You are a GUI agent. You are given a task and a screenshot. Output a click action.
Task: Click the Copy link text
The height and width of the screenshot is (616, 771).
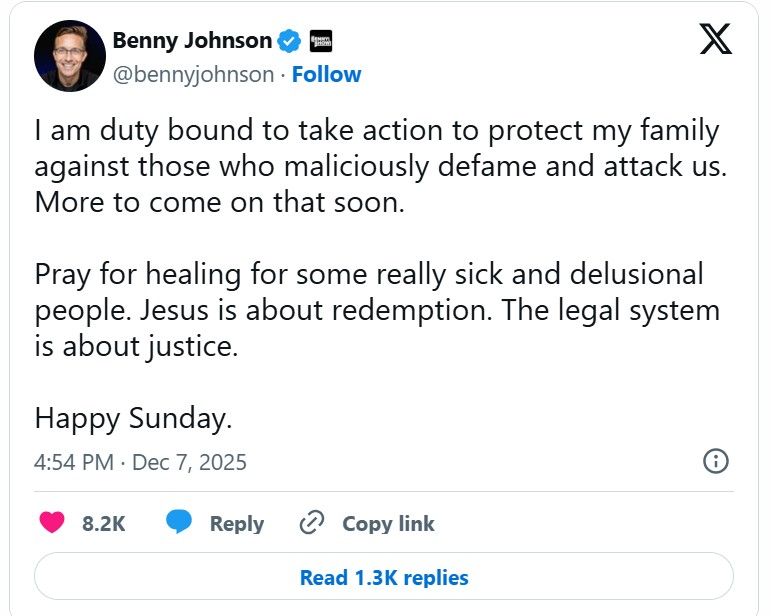click(388, 523)
